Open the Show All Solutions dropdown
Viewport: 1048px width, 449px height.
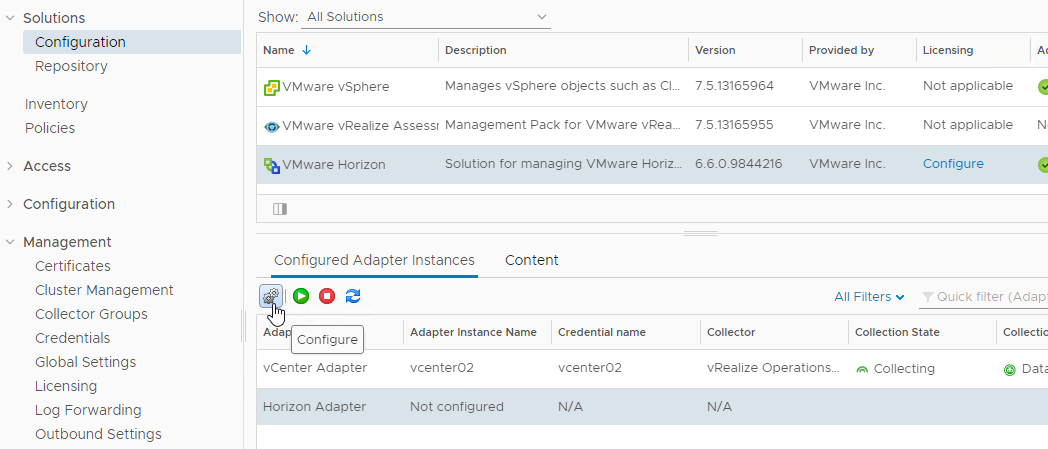(426, 17)
